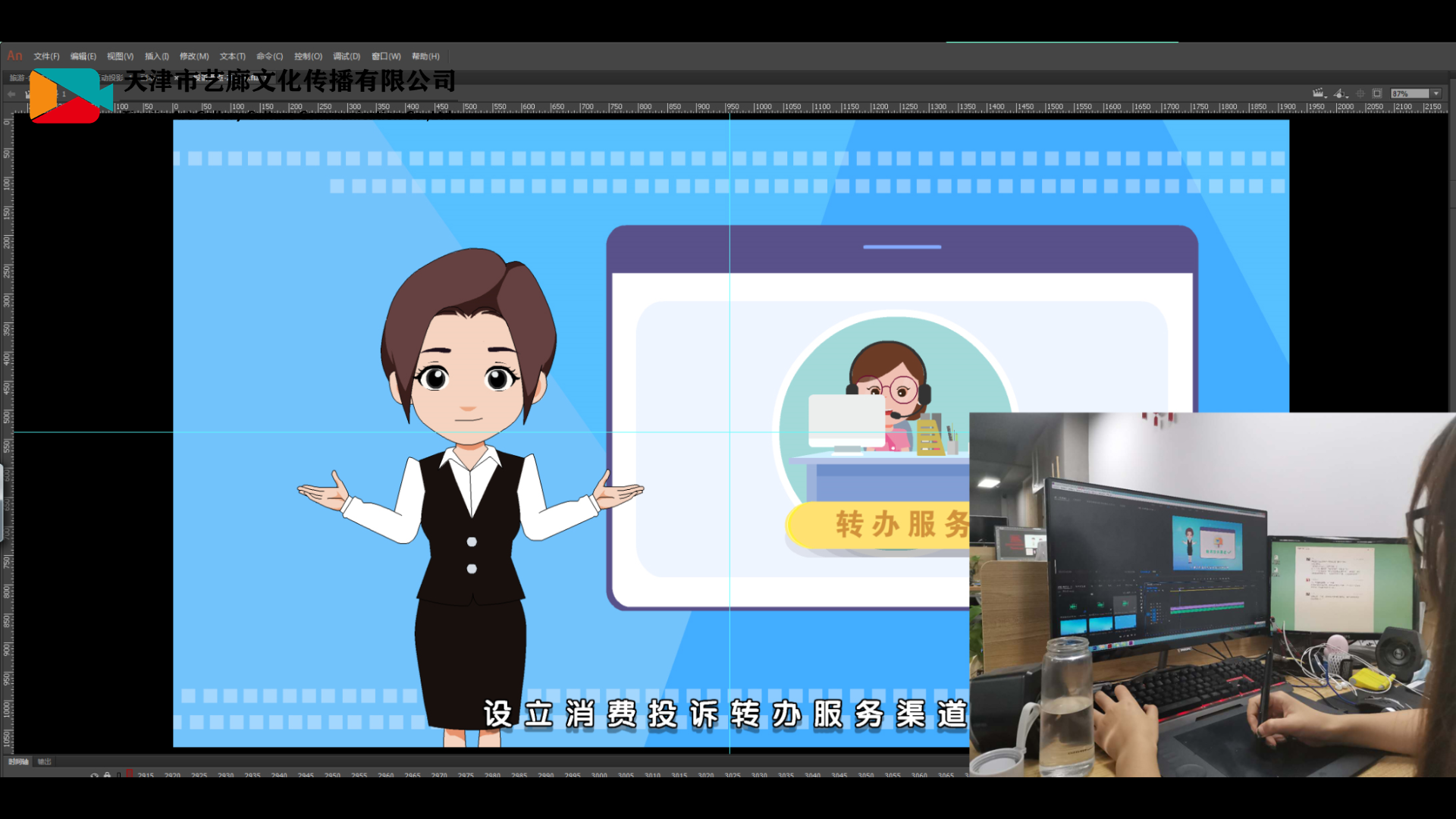Screen dimensions: 1456x819
Task: Open the 文件(F) File menu
Action: [46, 56]
